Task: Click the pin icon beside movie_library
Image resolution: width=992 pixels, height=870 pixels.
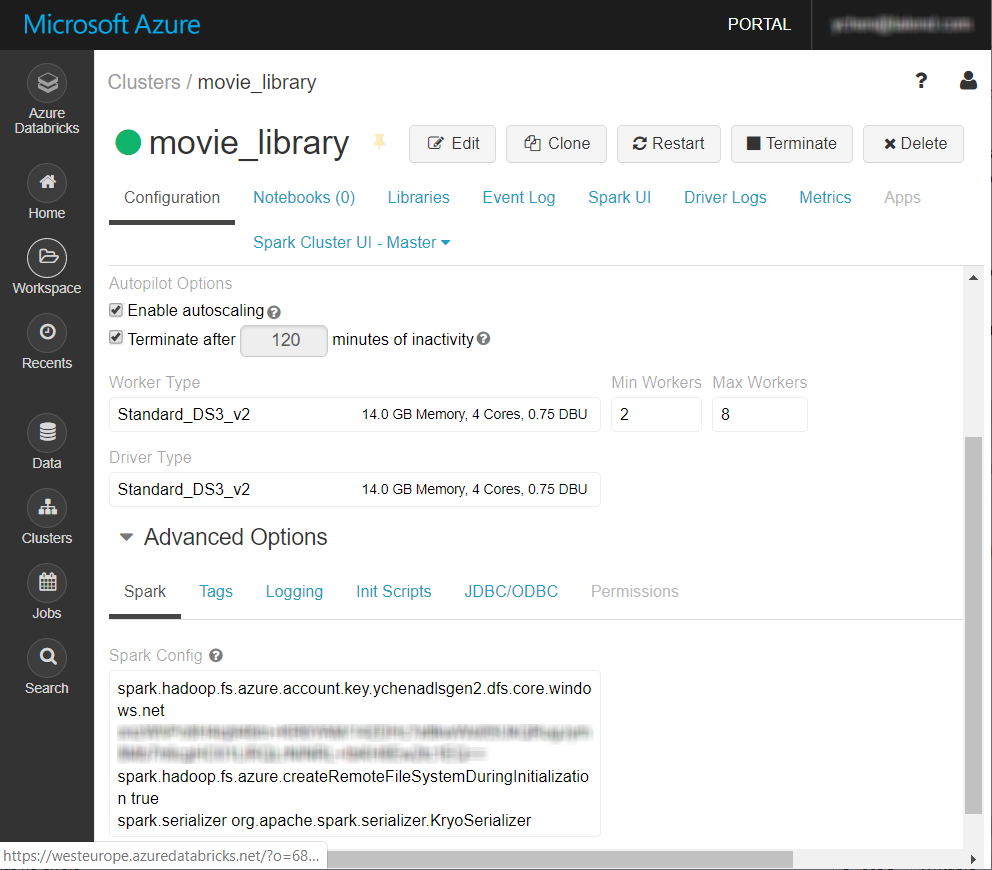Action: coord(379,142)
